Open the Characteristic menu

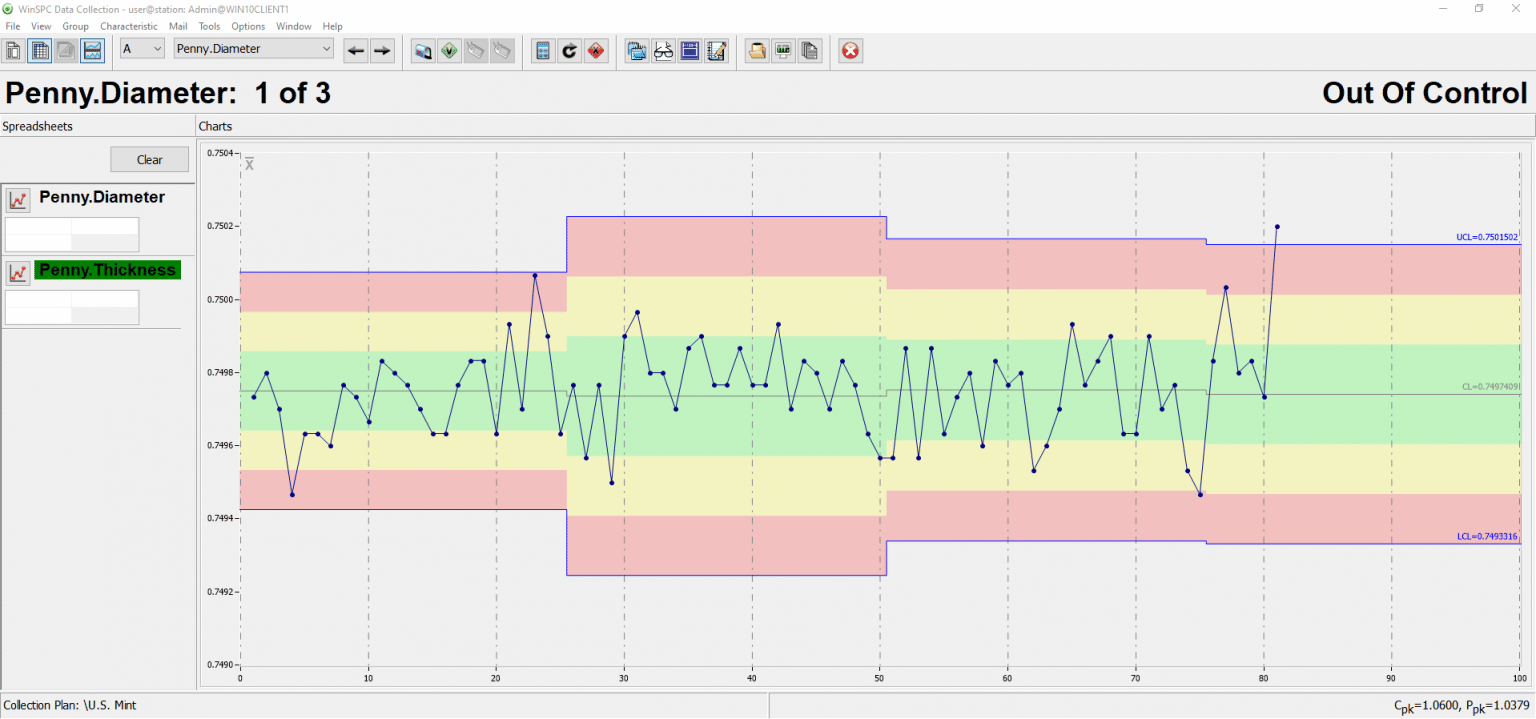coord(128,26)
